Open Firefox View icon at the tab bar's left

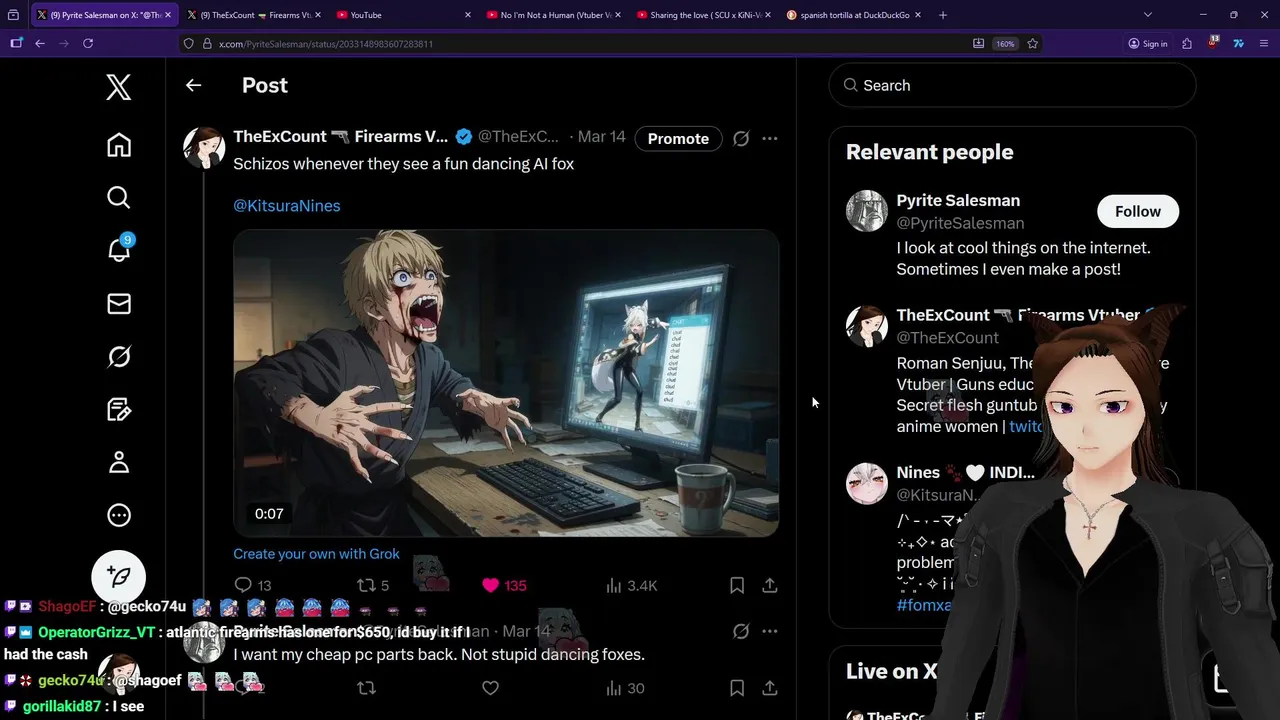click(x=13, y=15)
